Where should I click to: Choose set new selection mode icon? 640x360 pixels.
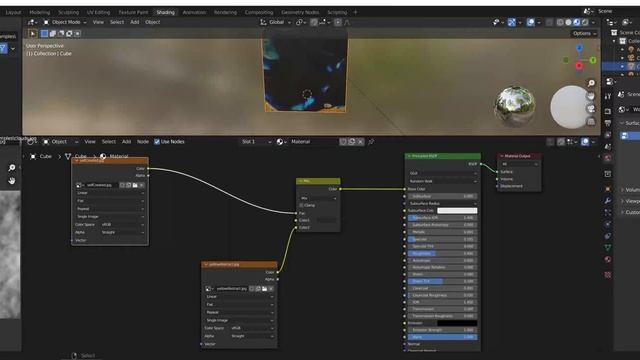click(x=44, y=33)
